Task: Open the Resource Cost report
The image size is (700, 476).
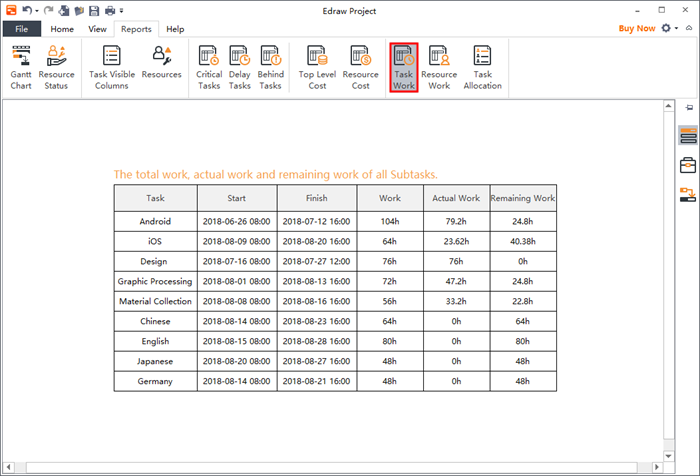Action: point(360,67)
